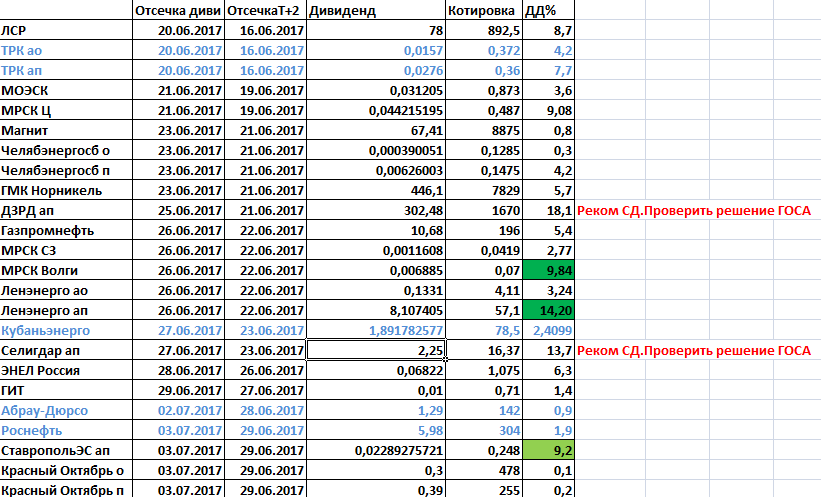Click the Роснефть dividend 5,98 cell
821x497 pixels.
(376, 430)
